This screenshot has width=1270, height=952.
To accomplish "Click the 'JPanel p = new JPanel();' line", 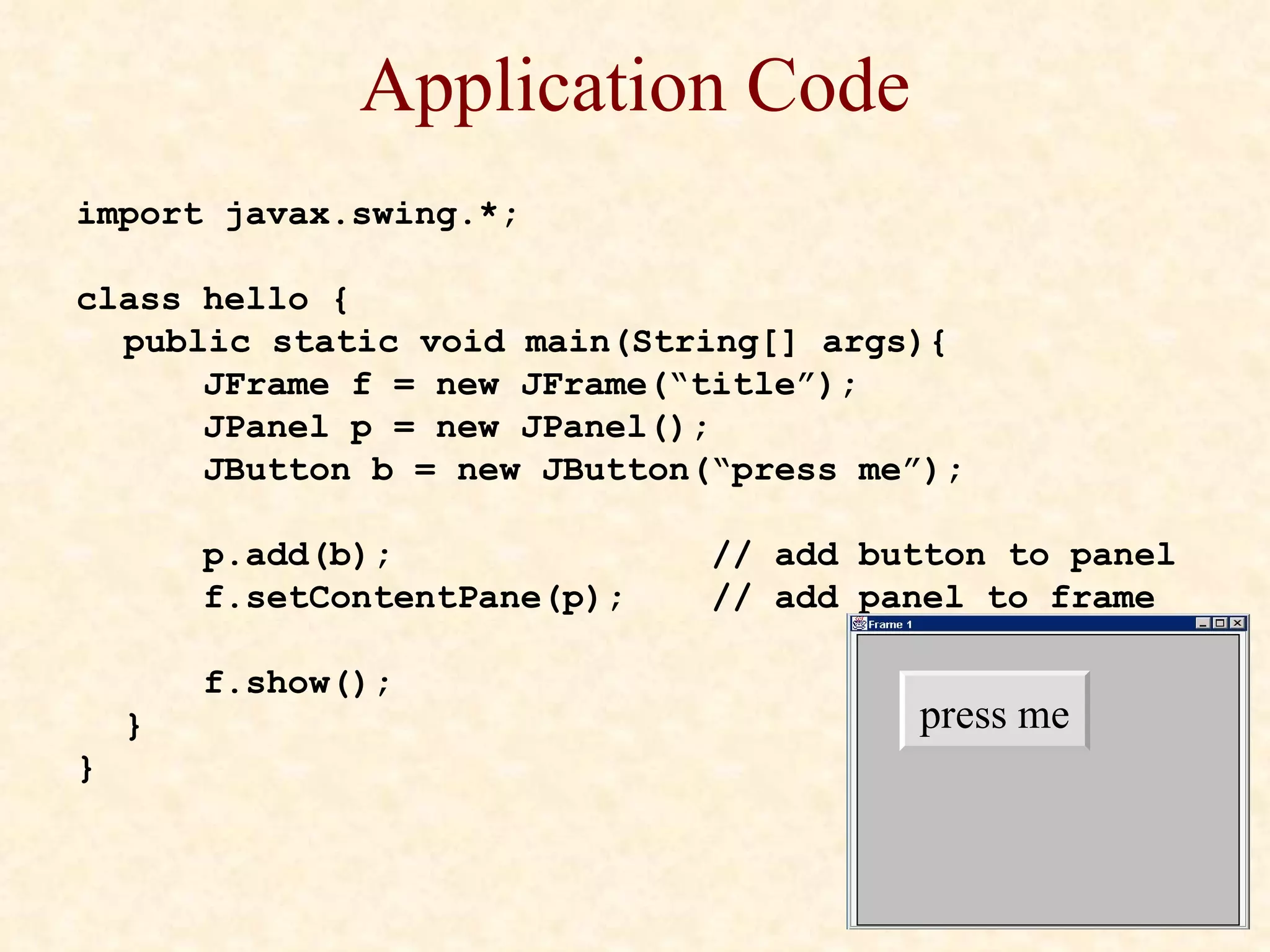I will coord(456,428).
